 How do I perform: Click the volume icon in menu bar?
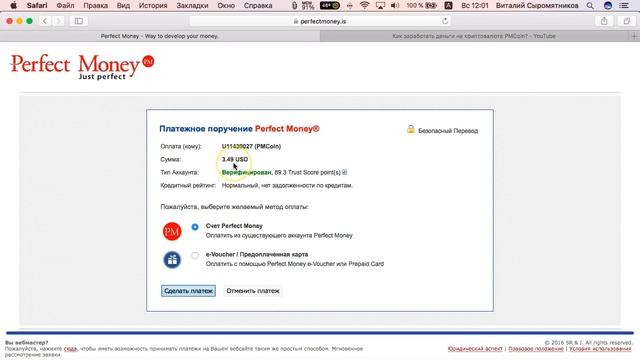395,5
